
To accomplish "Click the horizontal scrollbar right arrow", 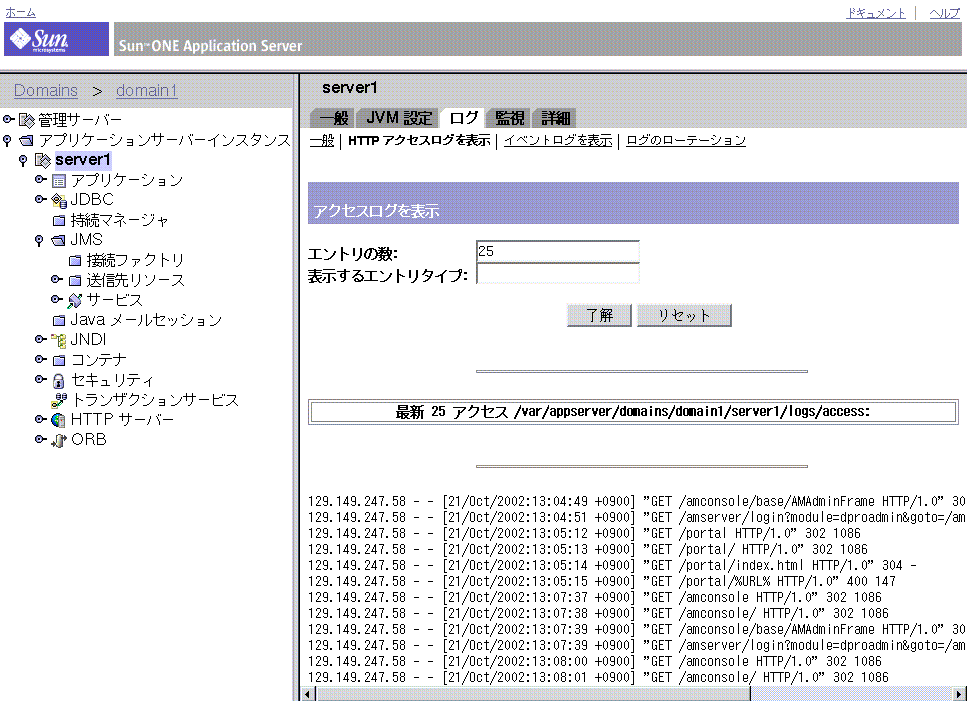I will pos(959,694).
